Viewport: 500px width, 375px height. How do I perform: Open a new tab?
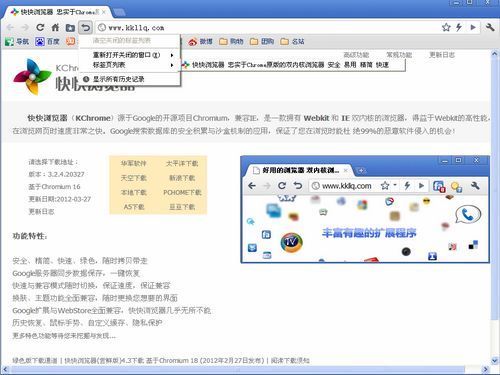(x=119, y=13)
